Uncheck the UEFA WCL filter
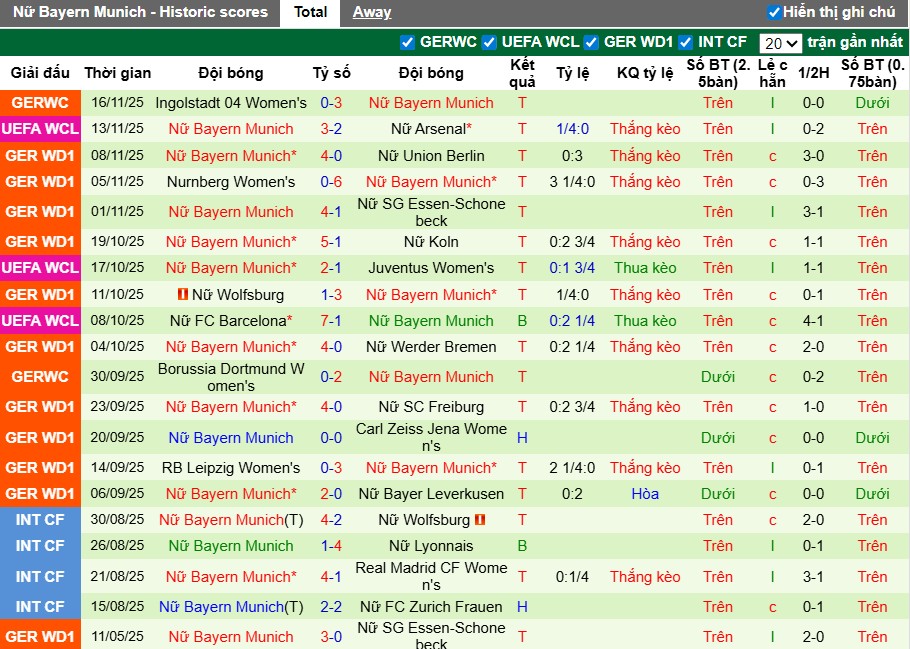 [x=487, y=43]
